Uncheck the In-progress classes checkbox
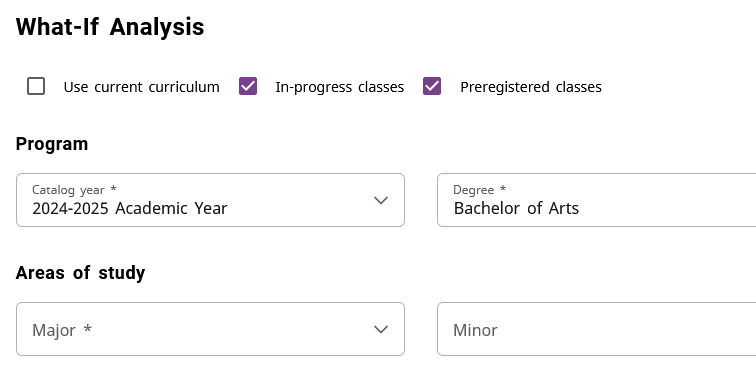The image size is (756, 365). pyautogui.click(x=248, y=86)
